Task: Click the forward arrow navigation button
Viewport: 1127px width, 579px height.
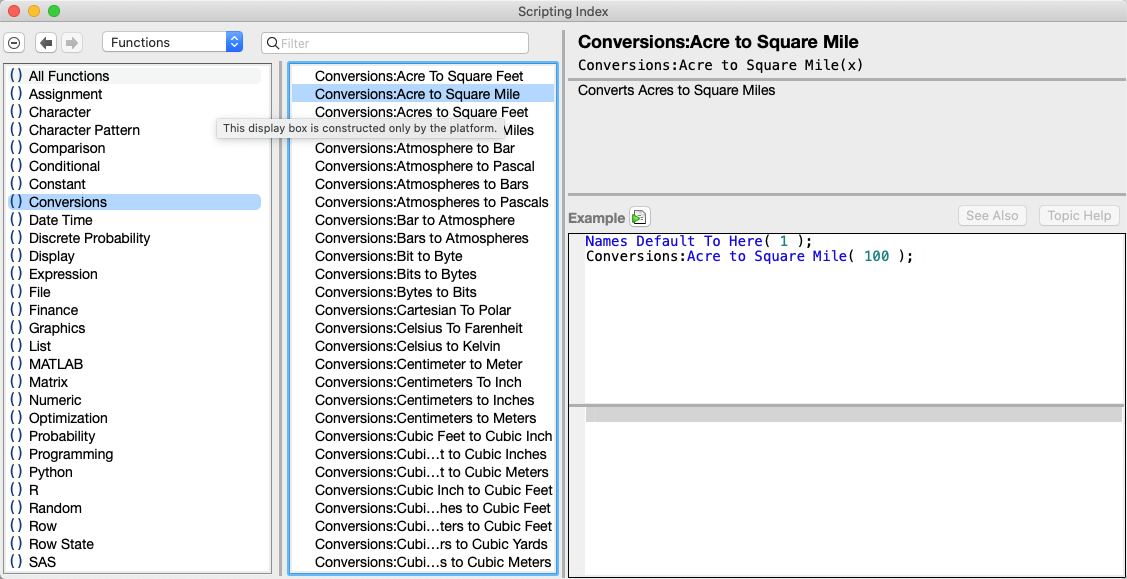Action: point(72,43)
